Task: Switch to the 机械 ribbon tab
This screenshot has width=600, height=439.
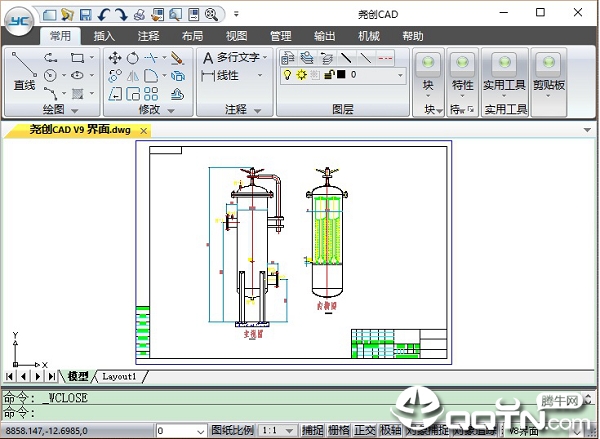Action: 369,36
